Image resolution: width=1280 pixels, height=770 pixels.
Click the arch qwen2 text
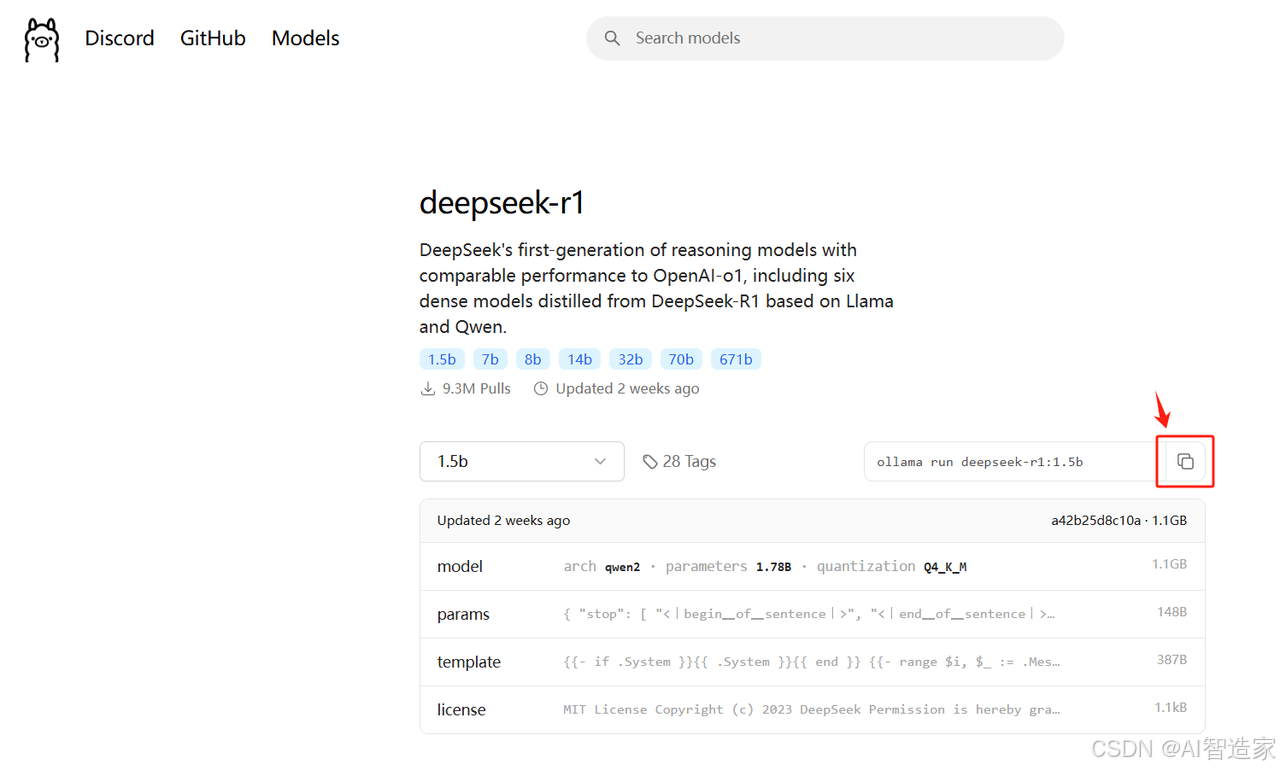tap(601, 566)
